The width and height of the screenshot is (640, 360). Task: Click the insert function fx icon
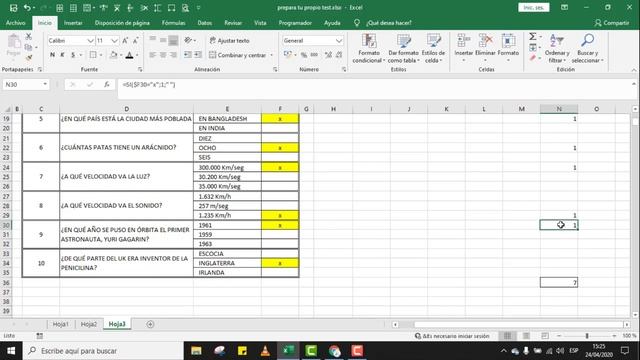(107, 84)
